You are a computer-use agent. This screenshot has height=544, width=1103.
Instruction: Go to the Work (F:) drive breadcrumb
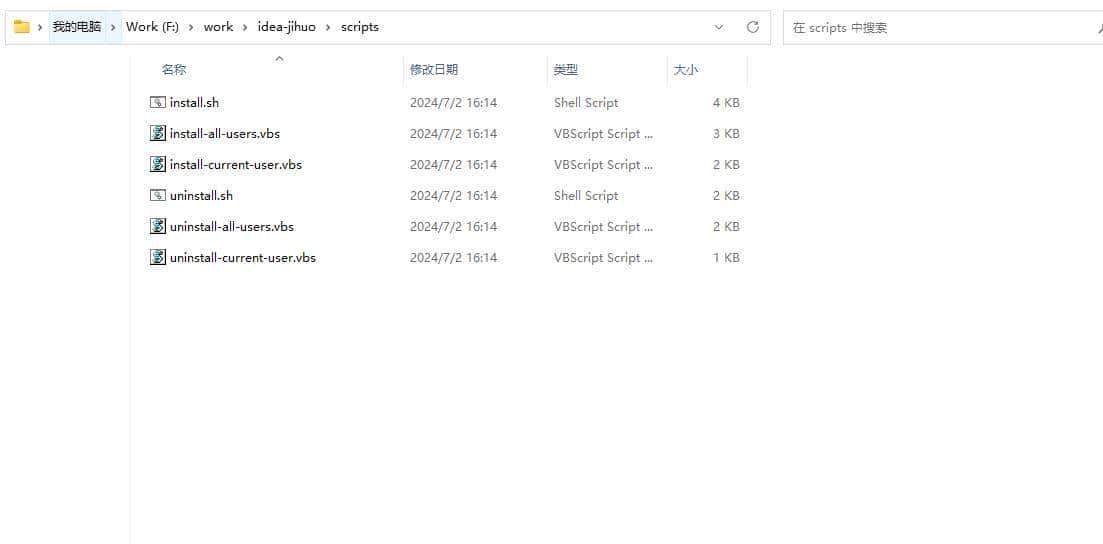pyautogui.click(x=152, y=27)
